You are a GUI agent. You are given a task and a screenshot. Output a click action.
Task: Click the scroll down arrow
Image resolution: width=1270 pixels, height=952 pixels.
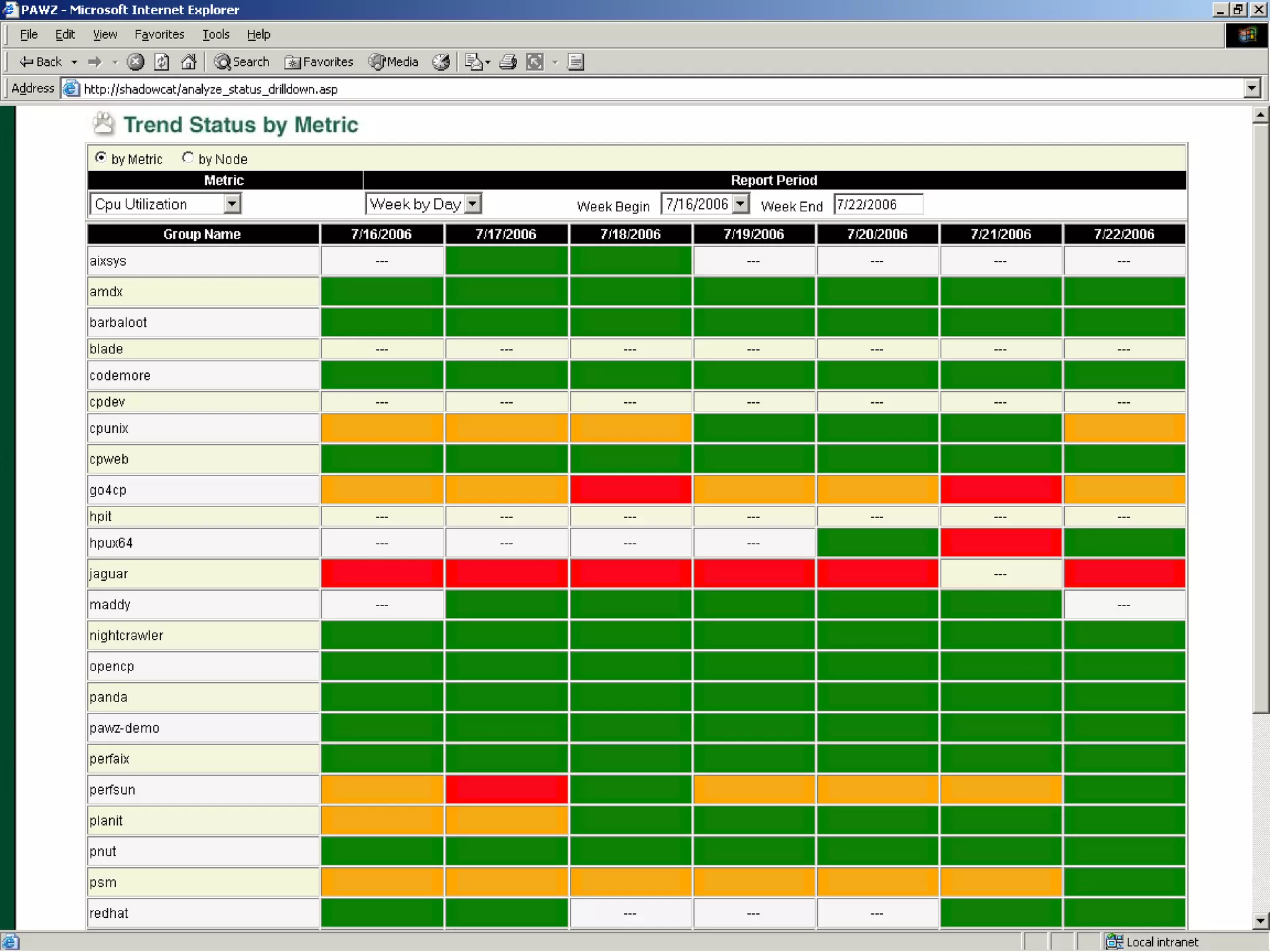coord(1260,920)
